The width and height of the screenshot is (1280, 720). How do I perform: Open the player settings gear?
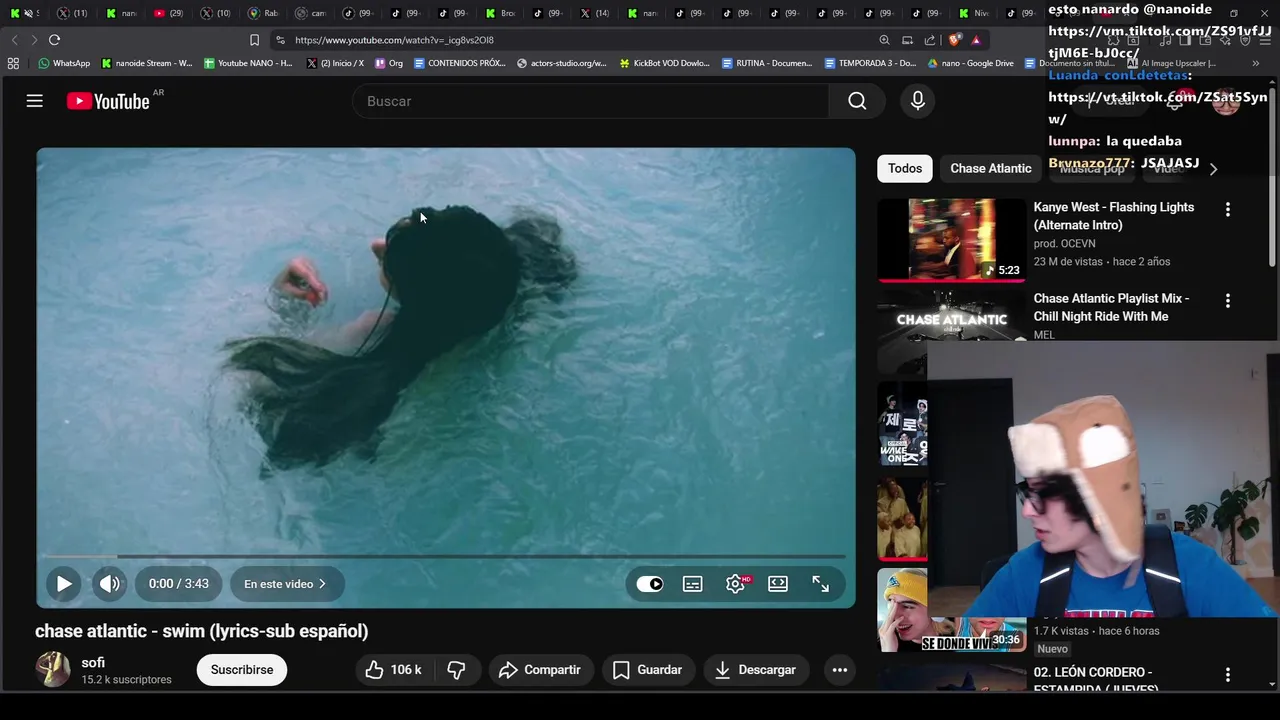click(735, 584)
